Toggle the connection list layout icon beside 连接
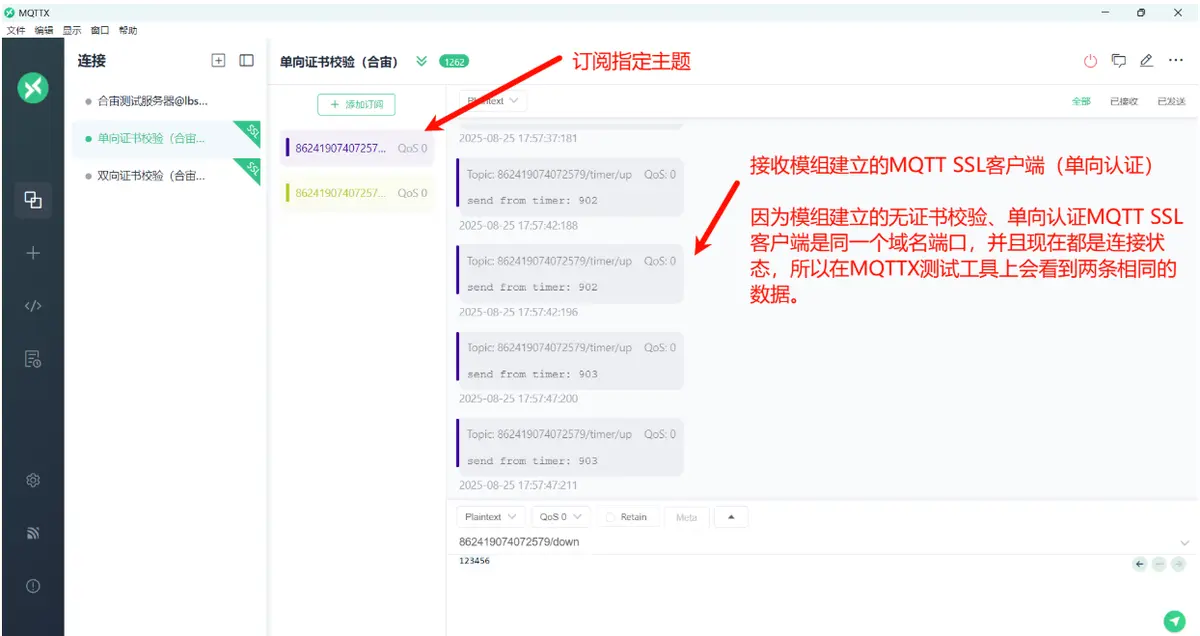Viewport: 1200px width, 636px height. (x=246, y=60)
